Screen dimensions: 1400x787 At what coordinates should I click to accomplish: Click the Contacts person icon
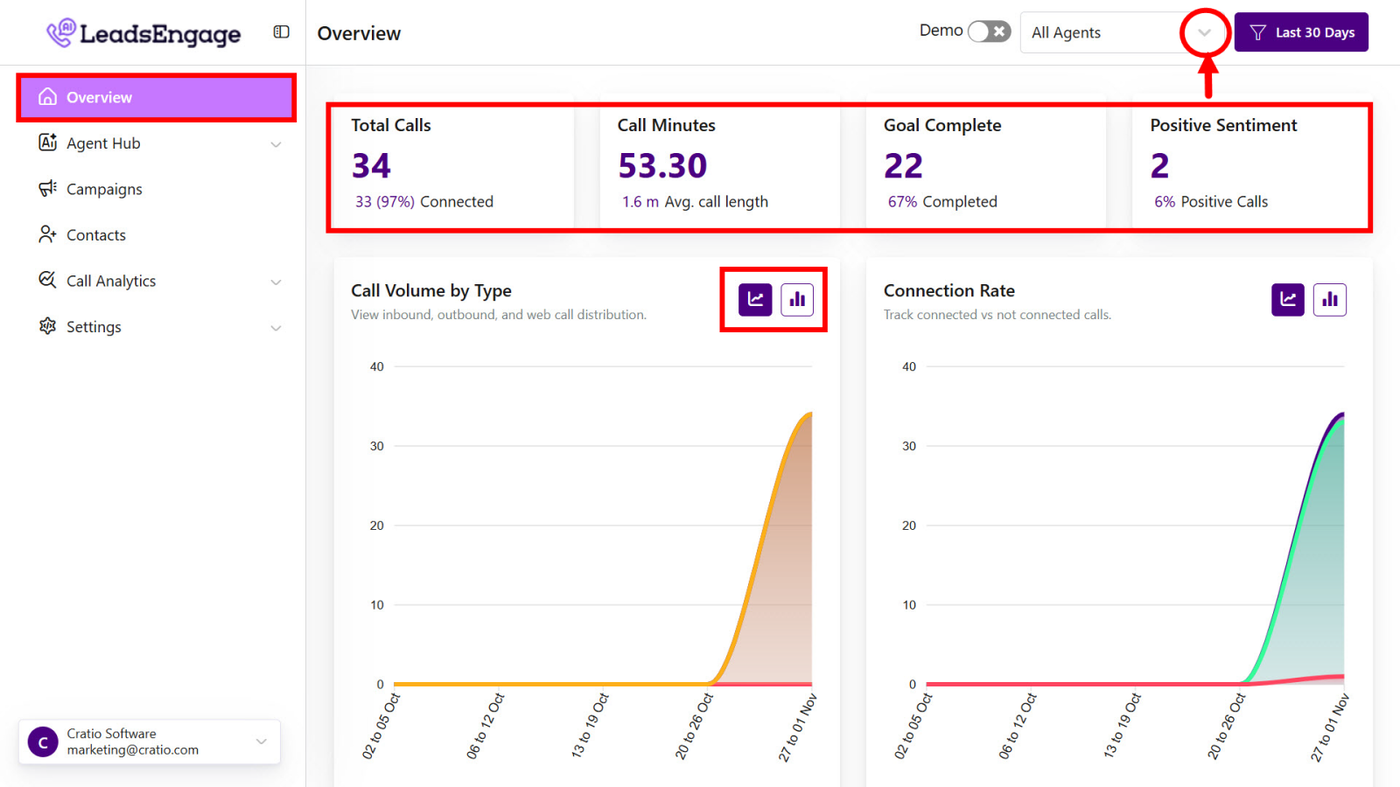[47, 235]
